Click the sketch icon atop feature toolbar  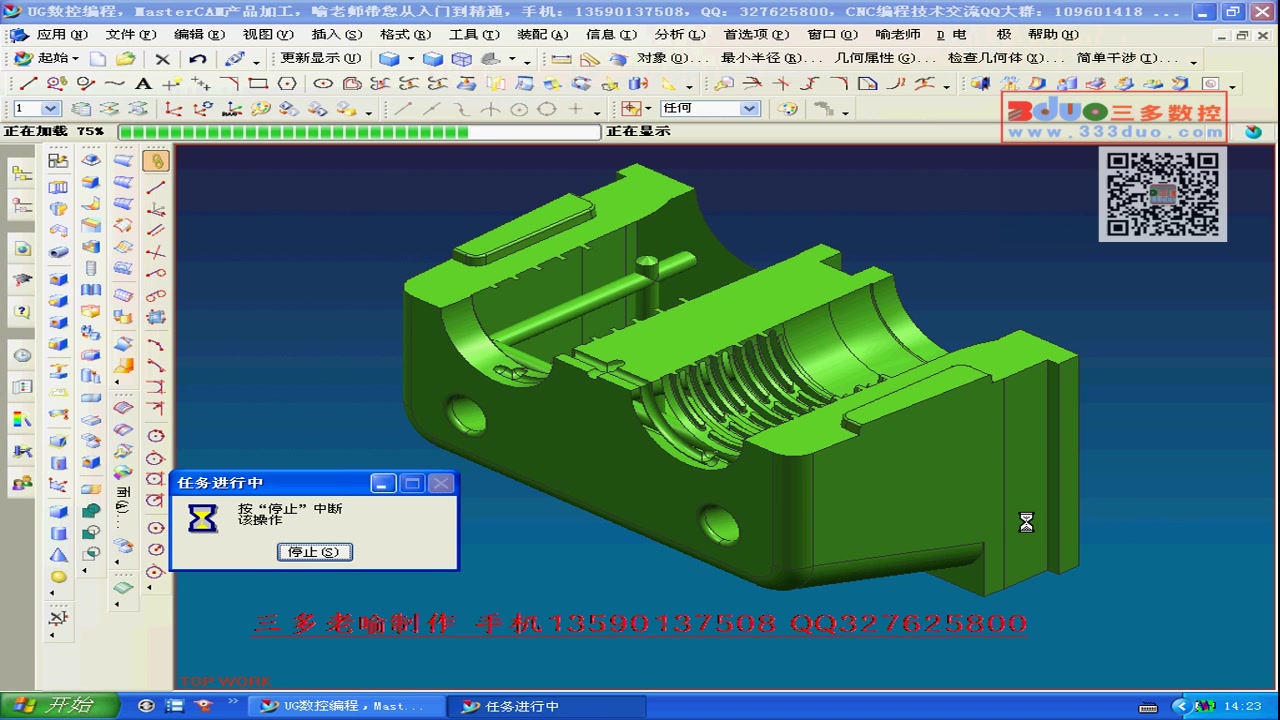pos(58,160)
